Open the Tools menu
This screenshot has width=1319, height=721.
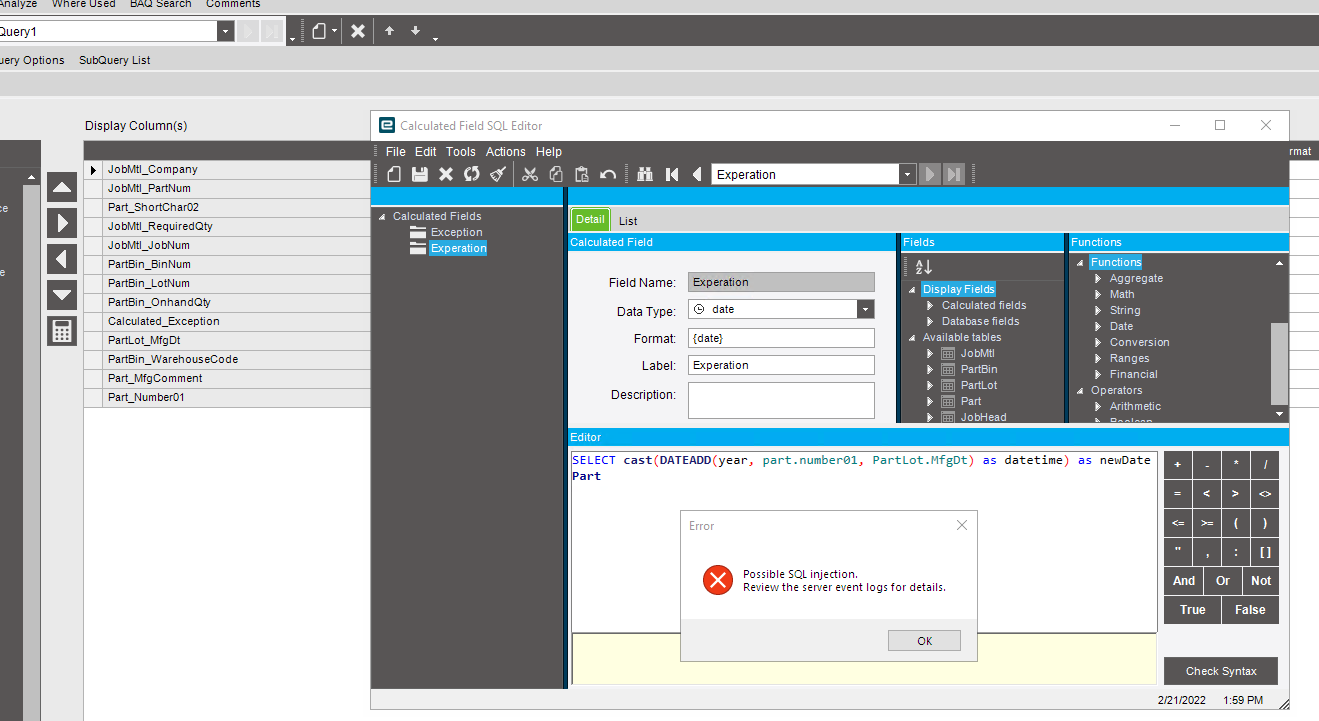(x=461, y=152)
